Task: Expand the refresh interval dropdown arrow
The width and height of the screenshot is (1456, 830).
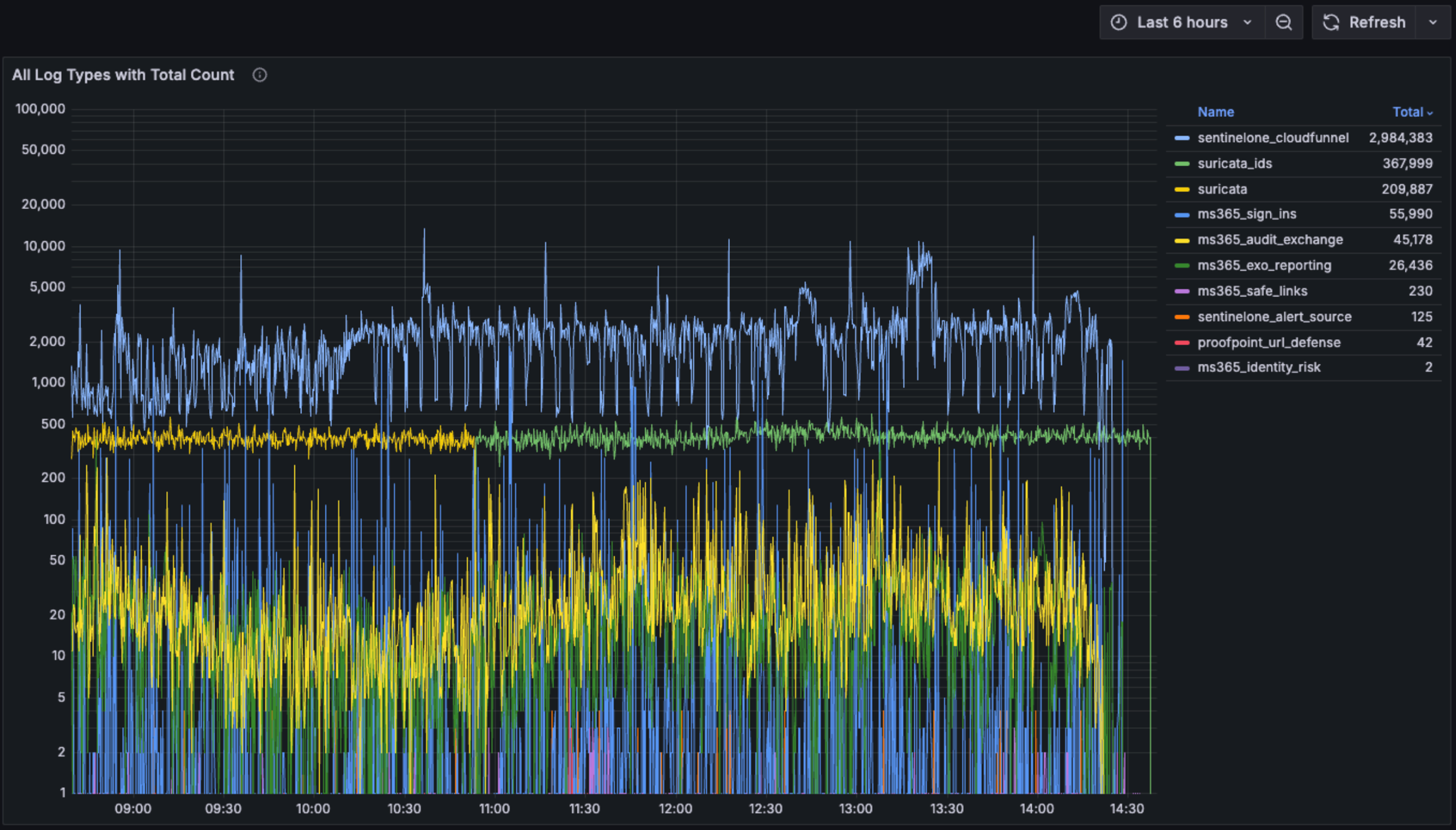Action: [1433, 23]
